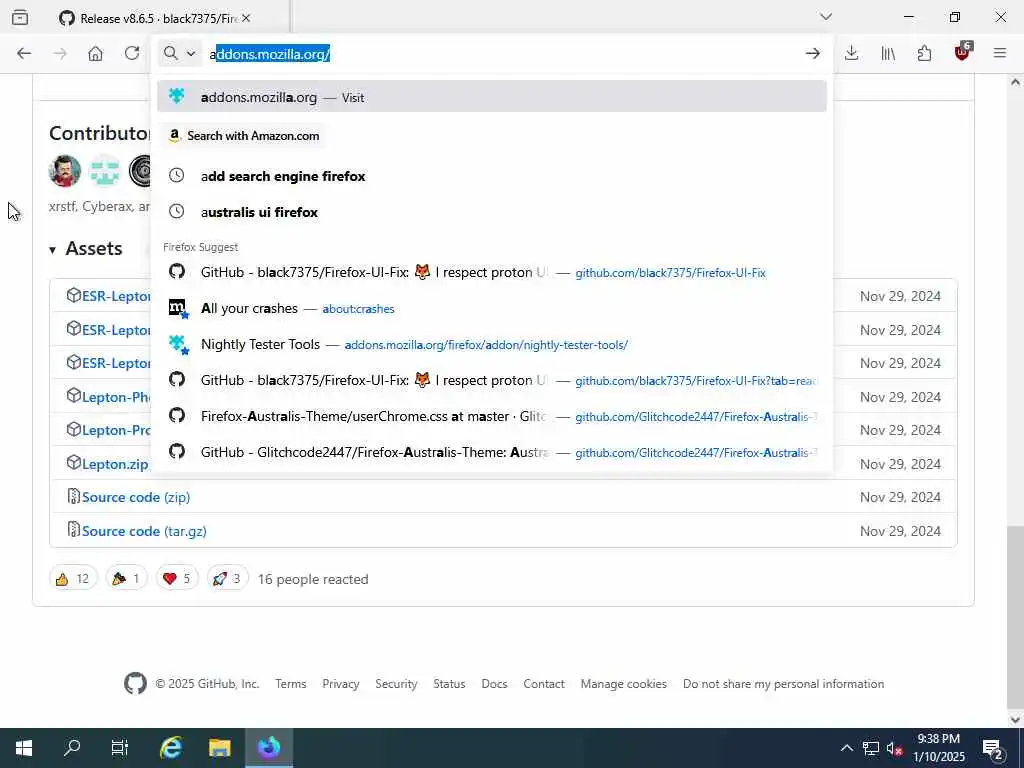The image size is (1024, 768).
Task: Click Source code (zip) file icon
Action: 73,496
